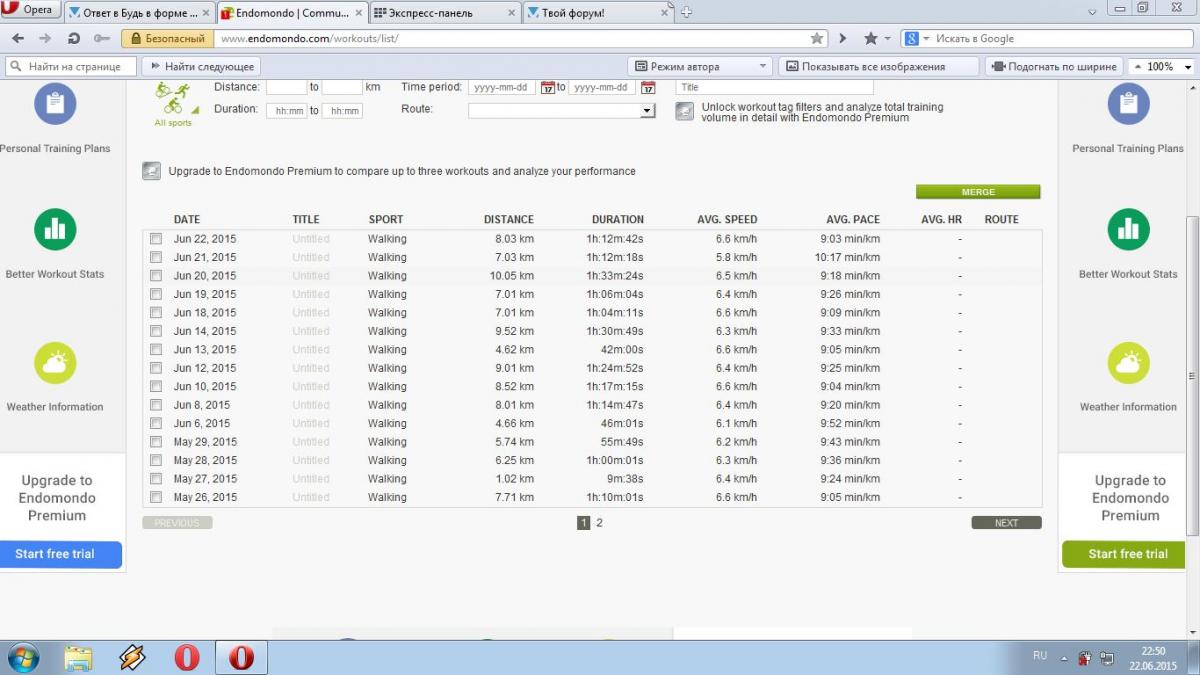Click the Windows Start button
Viewport: 1200px width, 675px height.
(x=22, y=657)
